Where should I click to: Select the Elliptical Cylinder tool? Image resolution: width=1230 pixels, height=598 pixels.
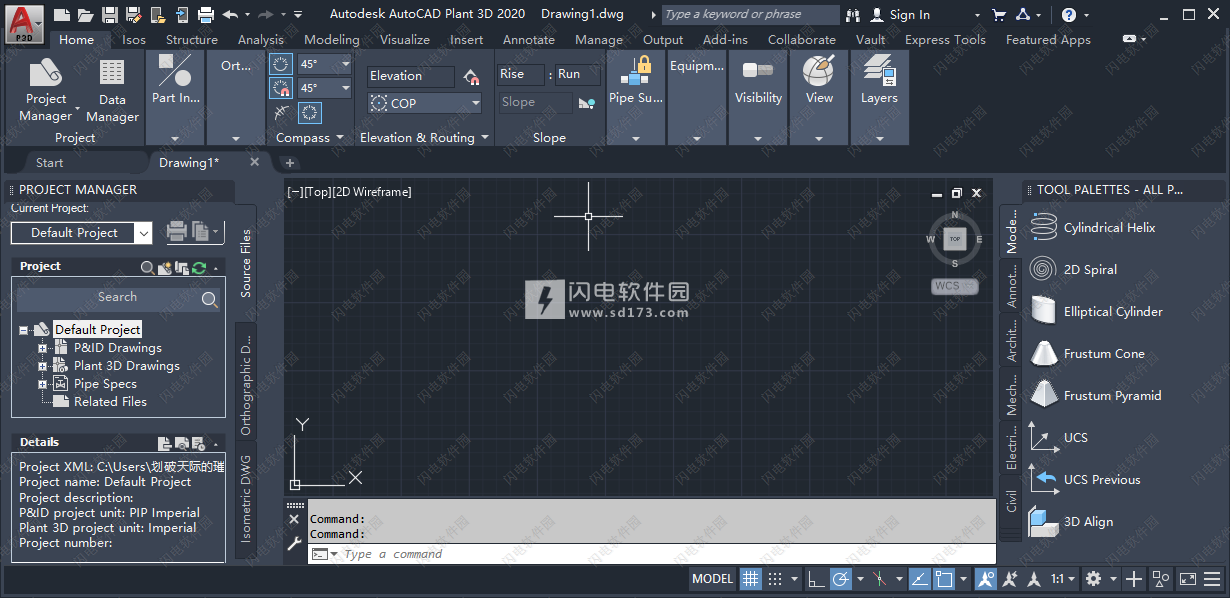tap(1113, 312)
